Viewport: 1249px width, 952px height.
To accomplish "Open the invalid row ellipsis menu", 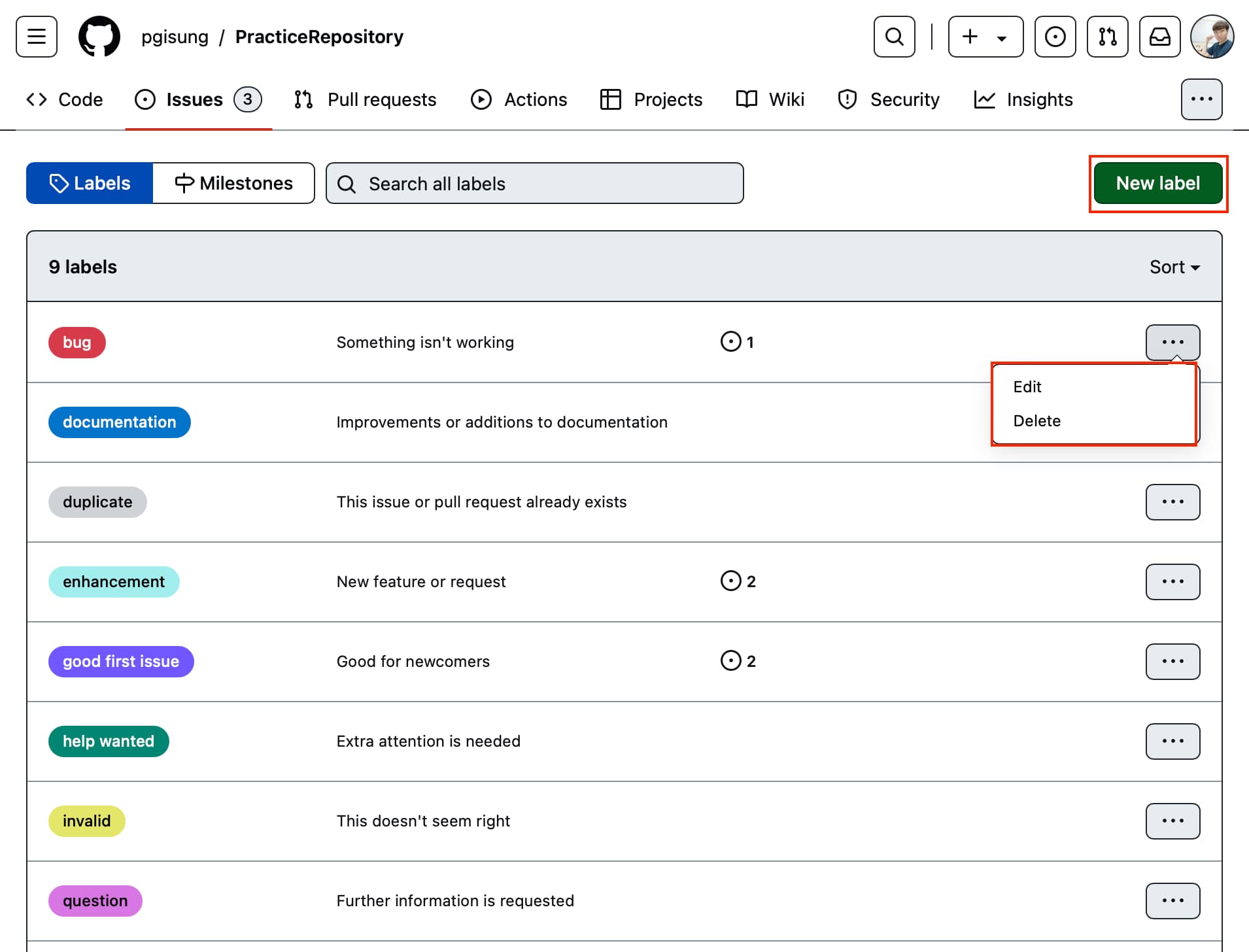I will 1172,821.
